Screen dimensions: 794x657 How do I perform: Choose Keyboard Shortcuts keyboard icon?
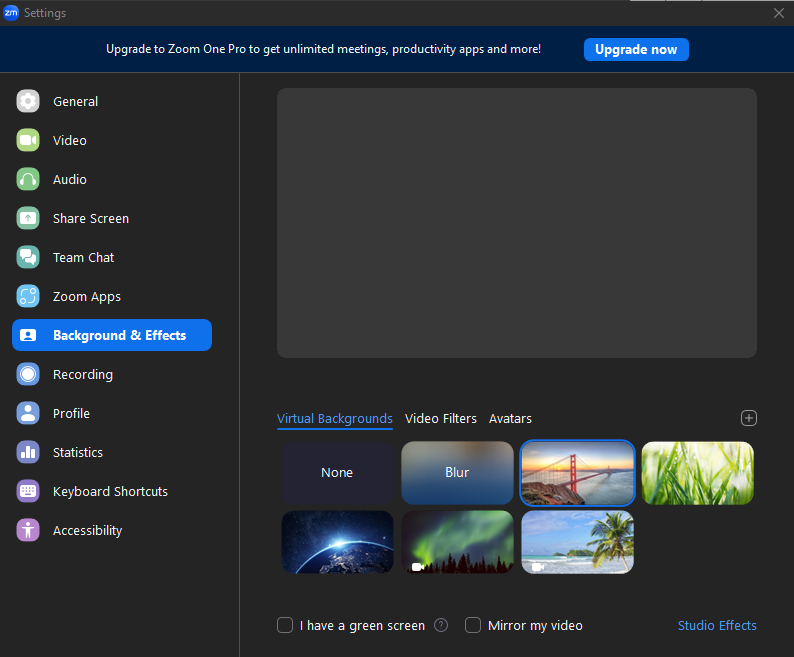tap(28, 491)
